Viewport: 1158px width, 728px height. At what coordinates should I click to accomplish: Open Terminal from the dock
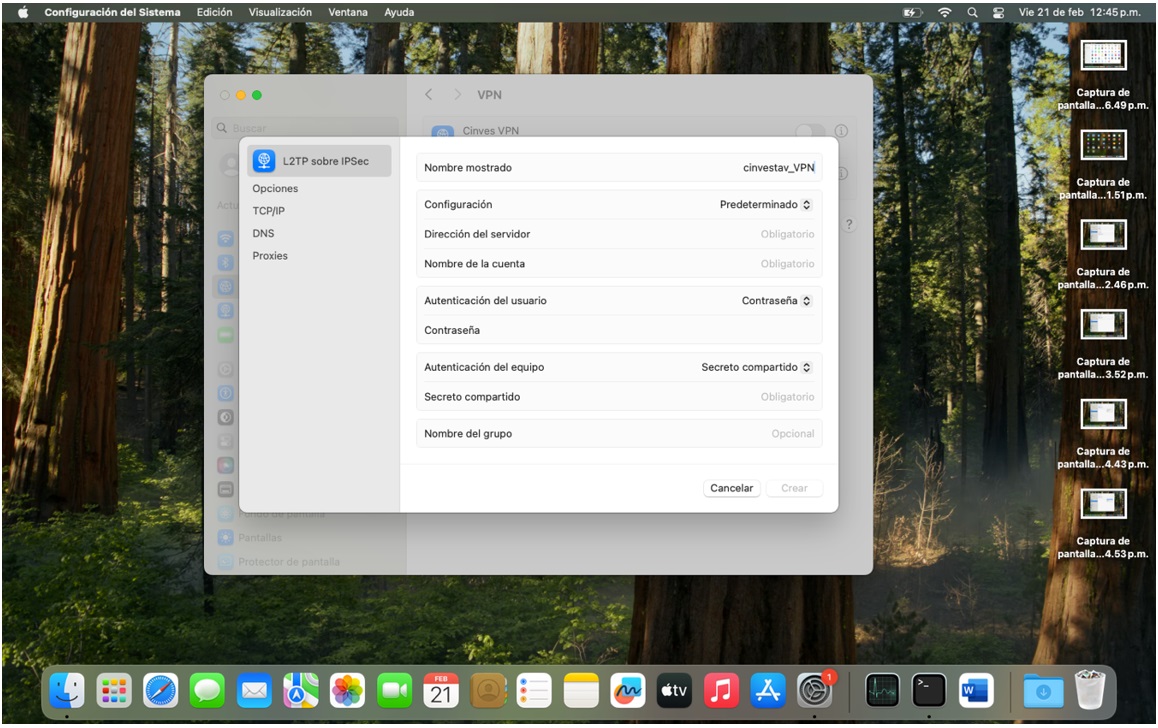[x=929, y=690]
